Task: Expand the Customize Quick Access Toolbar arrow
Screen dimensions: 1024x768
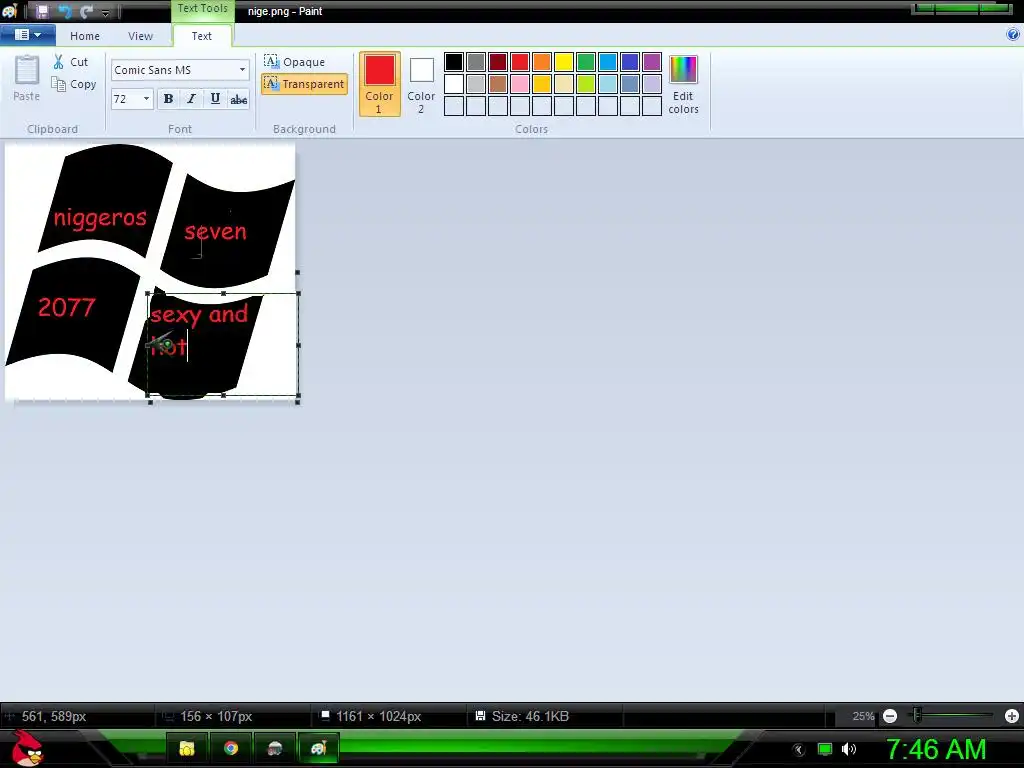Action: 105,12
